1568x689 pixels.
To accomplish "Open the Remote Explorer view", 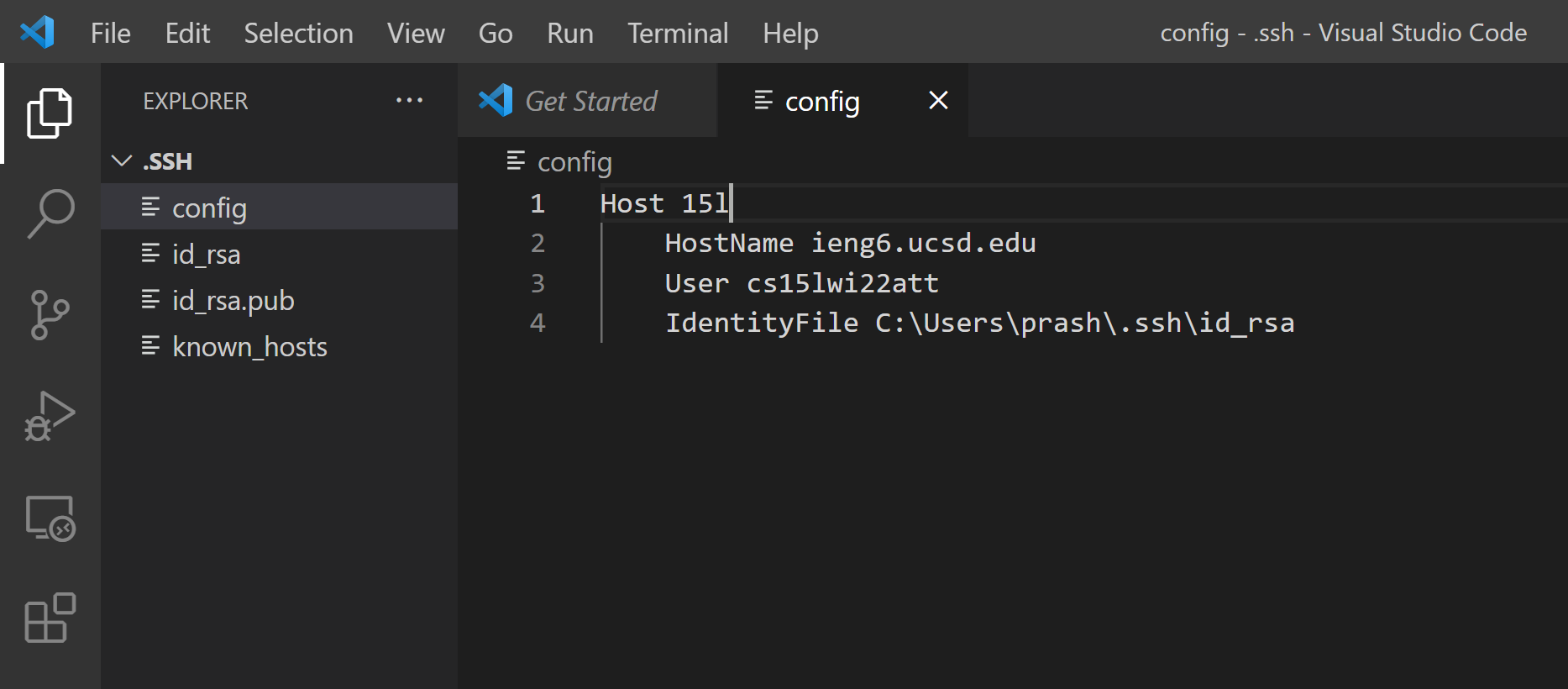I will click(50, 518).
